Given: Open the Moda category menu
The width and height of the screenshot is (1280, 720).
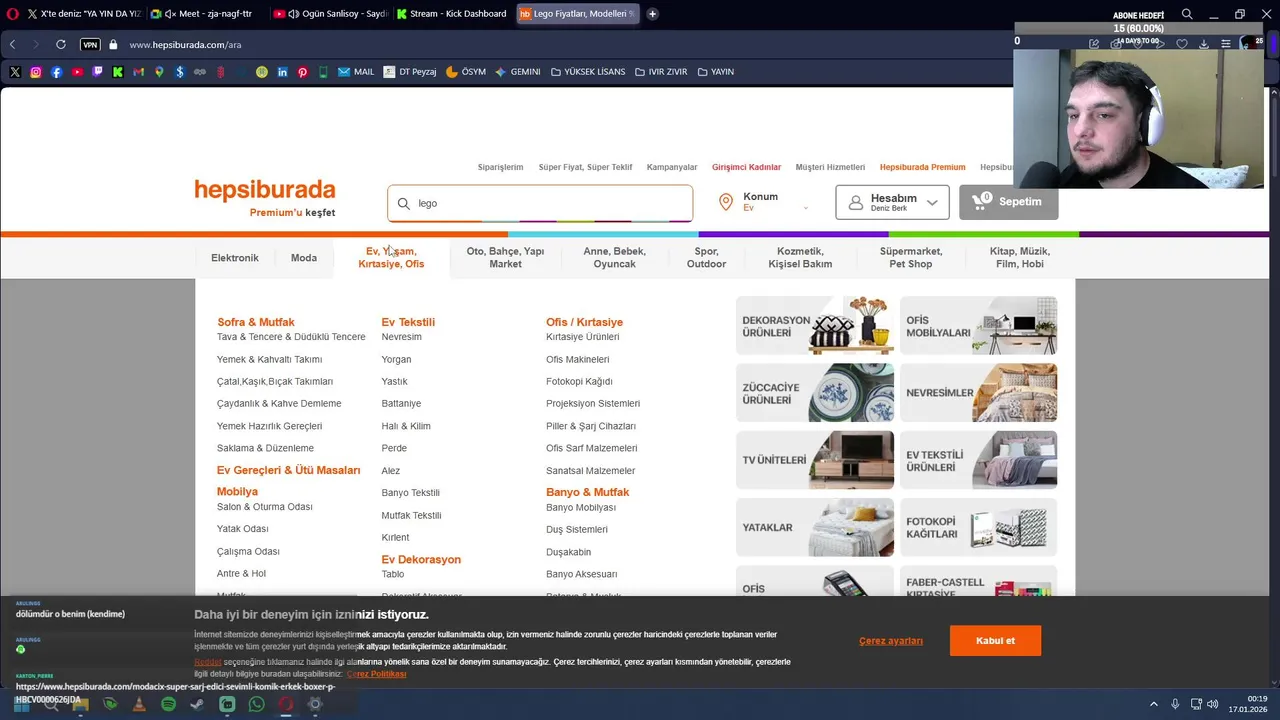Looking at the screenshot, I should [x=304, y=258].
